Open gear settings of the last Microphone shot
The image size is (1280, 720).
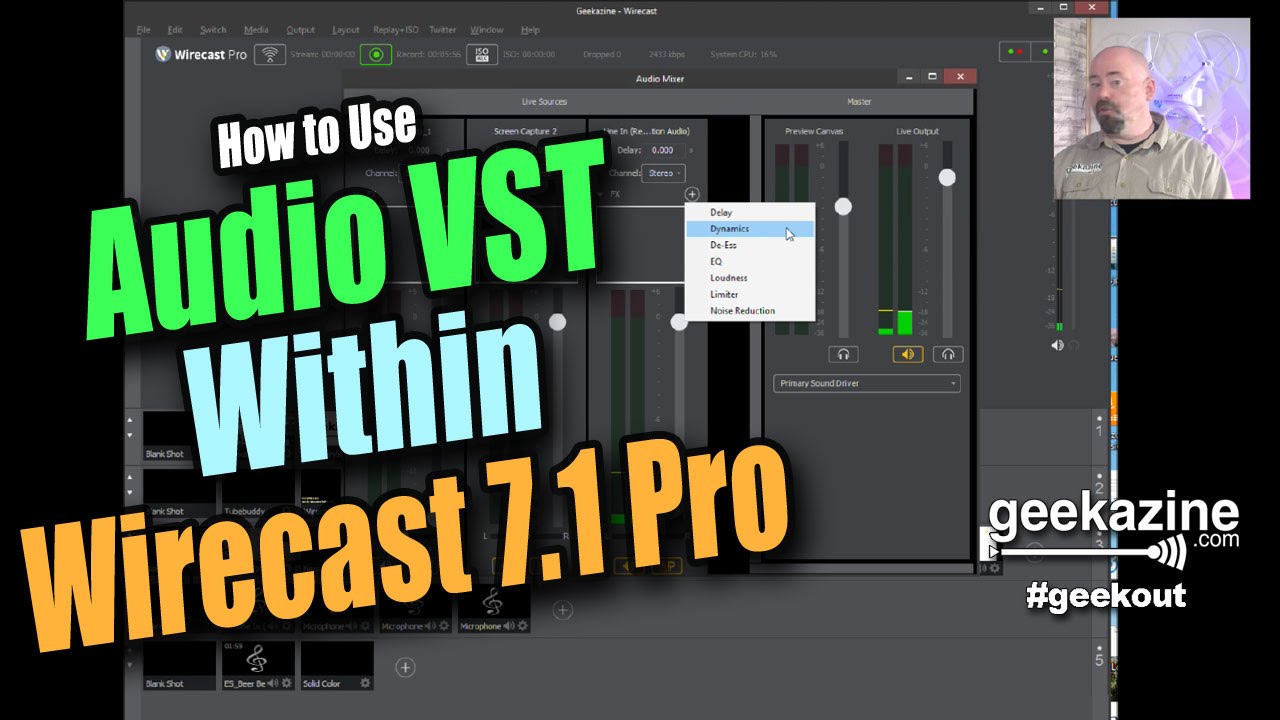[x=523, y=626]
